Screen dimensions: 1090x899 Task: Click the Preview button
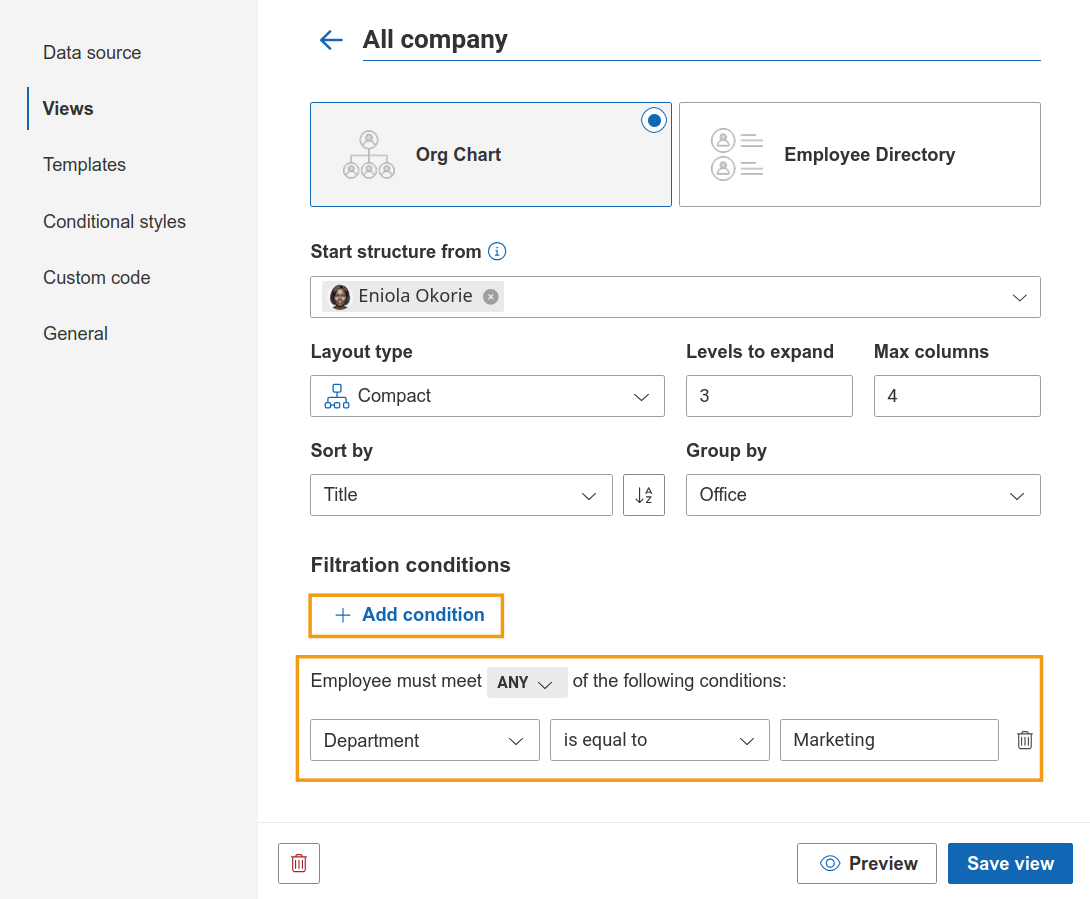pos(867,864)
